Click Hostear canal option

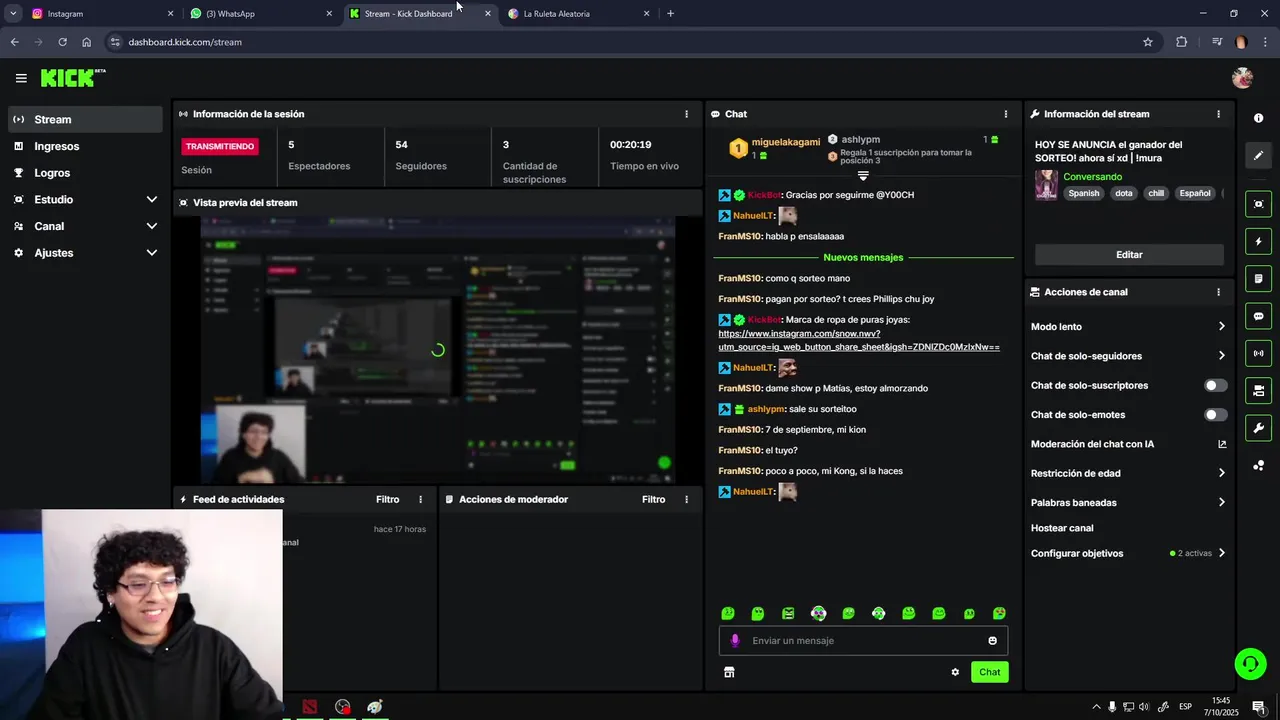pyautogui.click(x=1062, y=528)
